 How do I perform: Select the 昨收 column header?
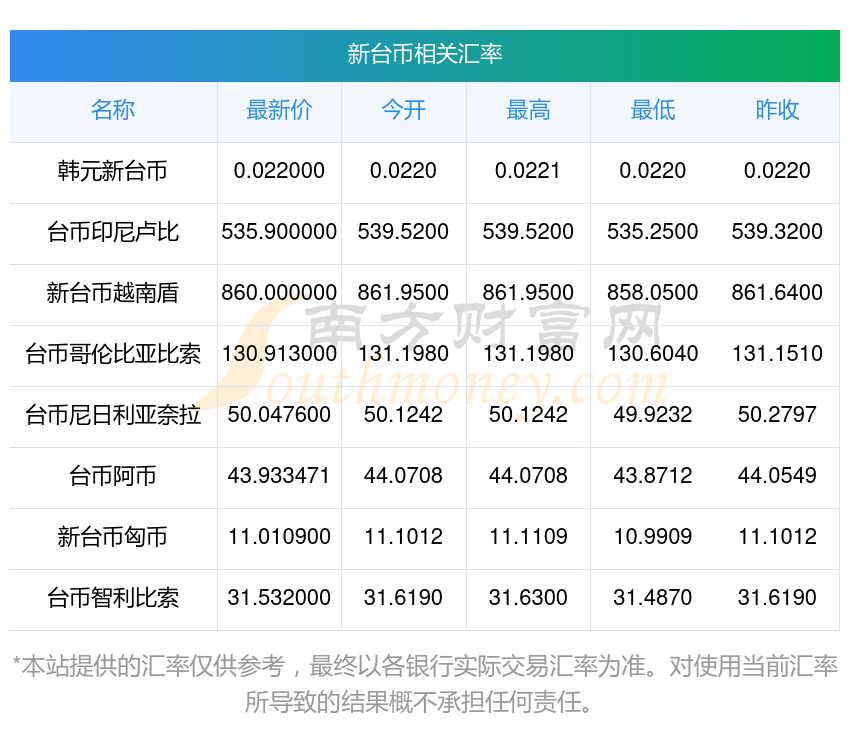pyautogui.click(x=777, y=111)
